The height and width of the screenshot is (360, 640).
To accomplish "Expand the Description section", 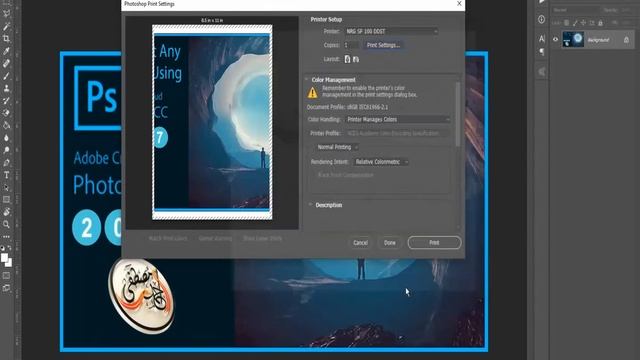I will point(311,205).
